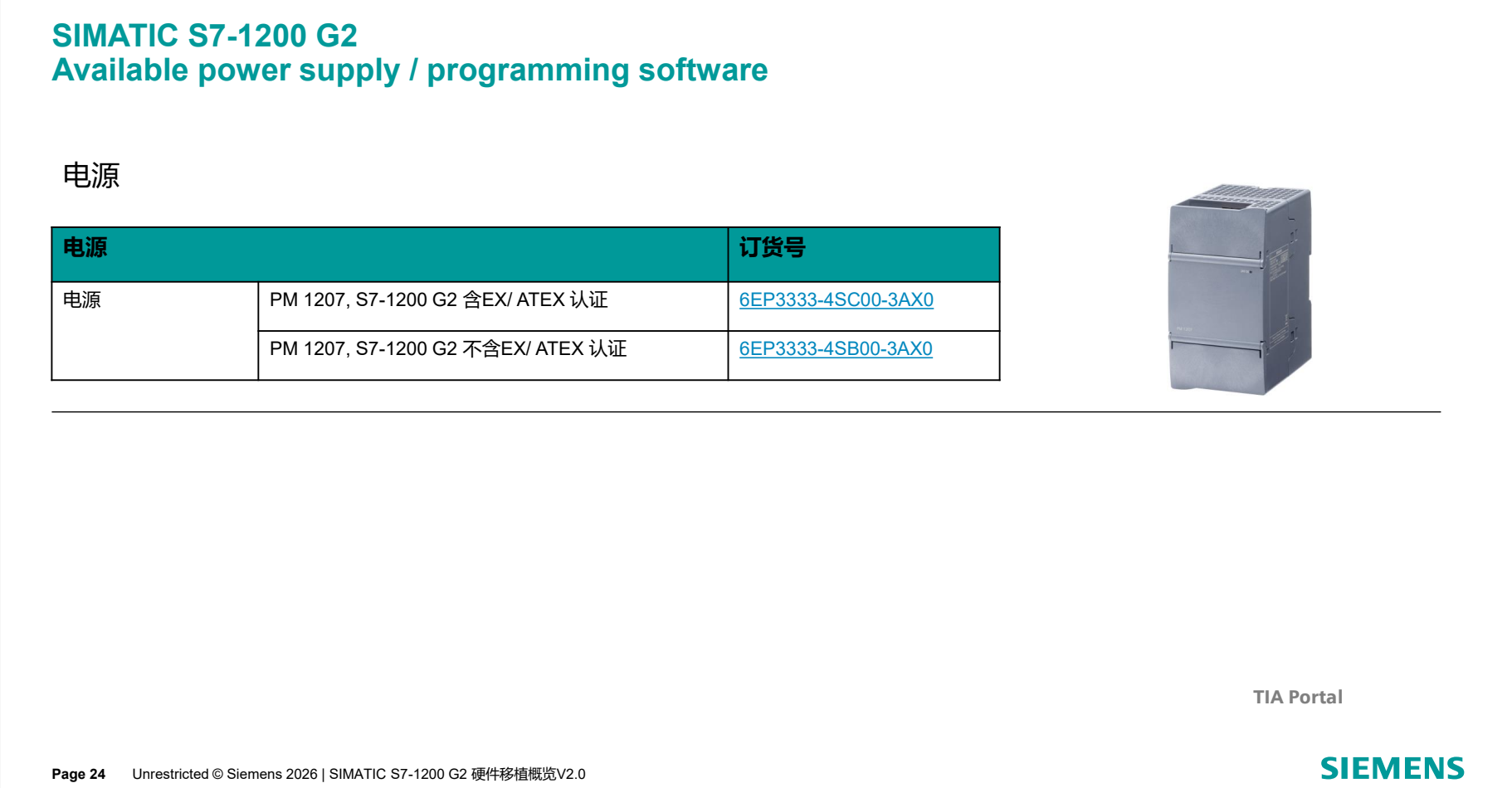This screenshot has width=1512, height=788.
Task: Click the '订货号' table column header
Action: click(864, 255)
